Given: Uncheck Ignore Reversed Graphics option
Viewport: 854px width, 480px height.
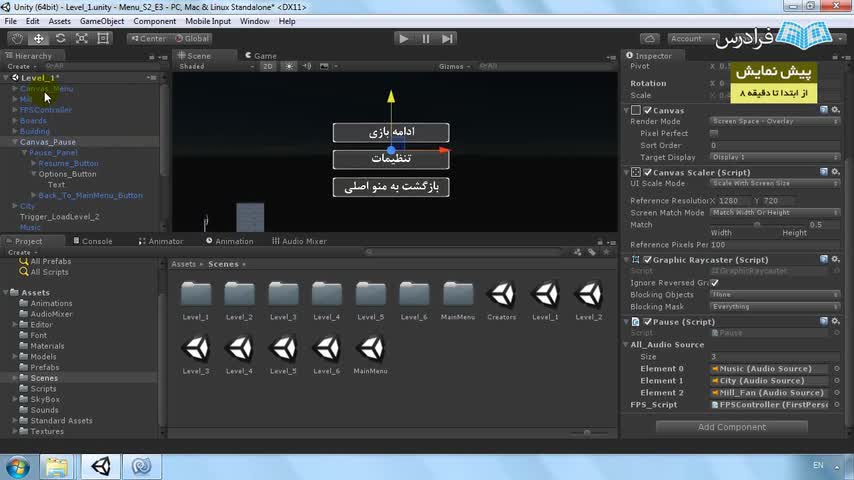Looking at the screenshot, I should 714,283.
